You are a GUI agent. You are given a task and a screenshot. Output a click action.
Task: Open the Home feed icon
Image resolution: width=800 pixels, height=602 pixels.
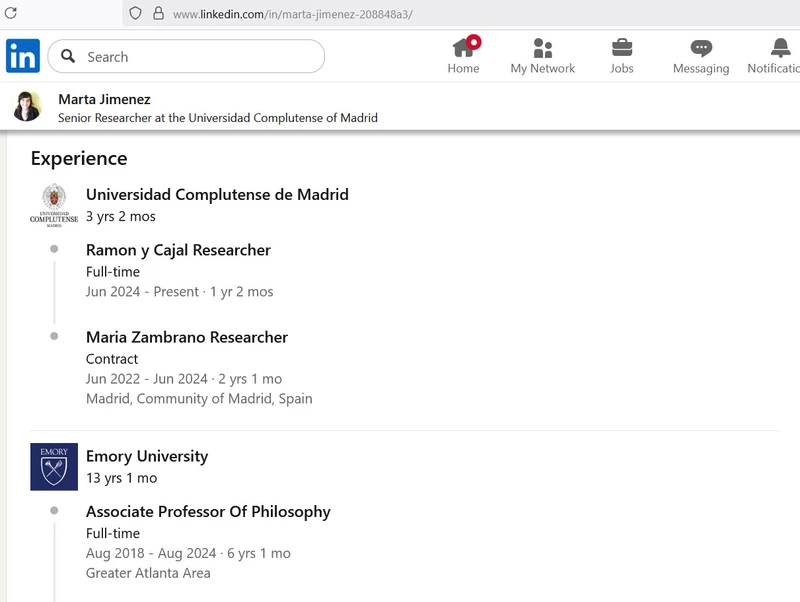pyautogui.click(x=463, y=48)
